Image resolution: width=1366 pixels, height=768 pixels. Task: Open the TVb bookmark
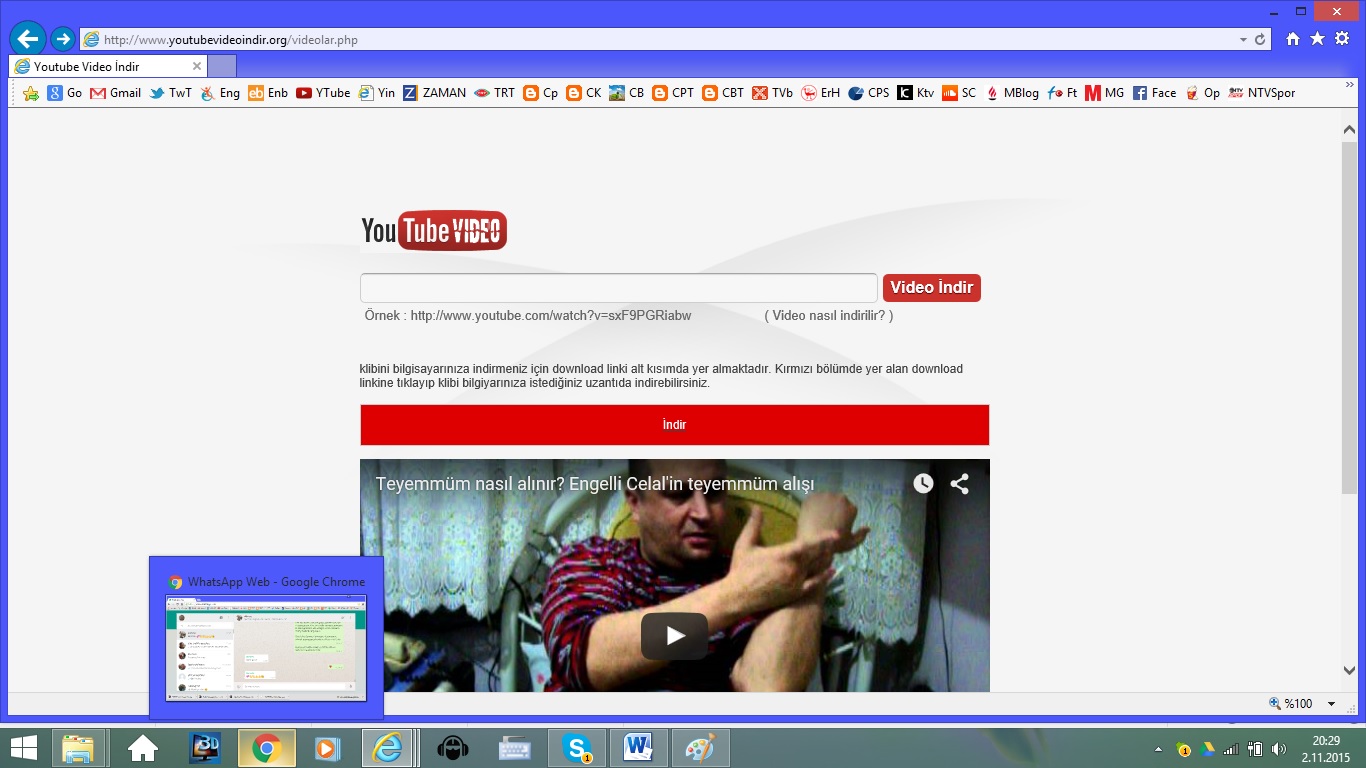[773, 93]
